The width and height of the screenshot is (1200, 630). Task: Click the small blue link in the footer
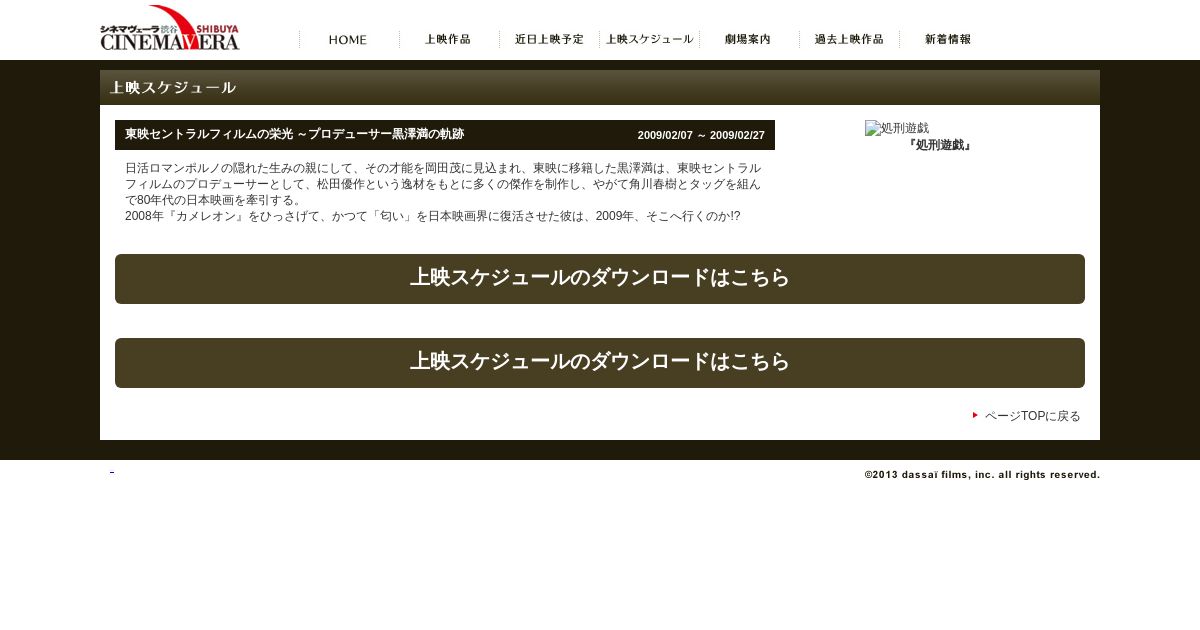tap(112, 471)
